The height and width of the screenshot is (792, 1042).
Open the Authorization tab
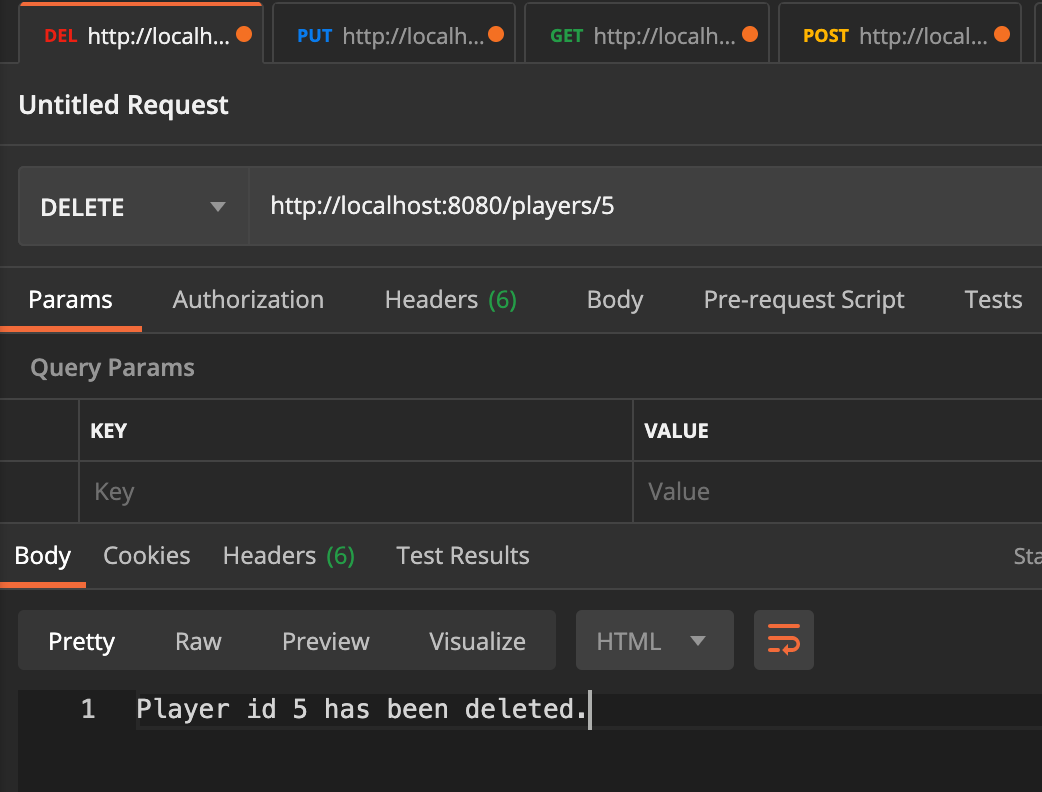[248, 300]
